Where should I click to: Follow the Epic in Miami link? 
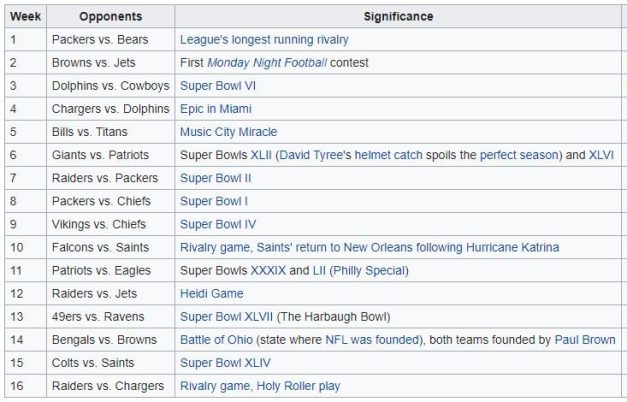pyautogui.click(x=215, y=109)
